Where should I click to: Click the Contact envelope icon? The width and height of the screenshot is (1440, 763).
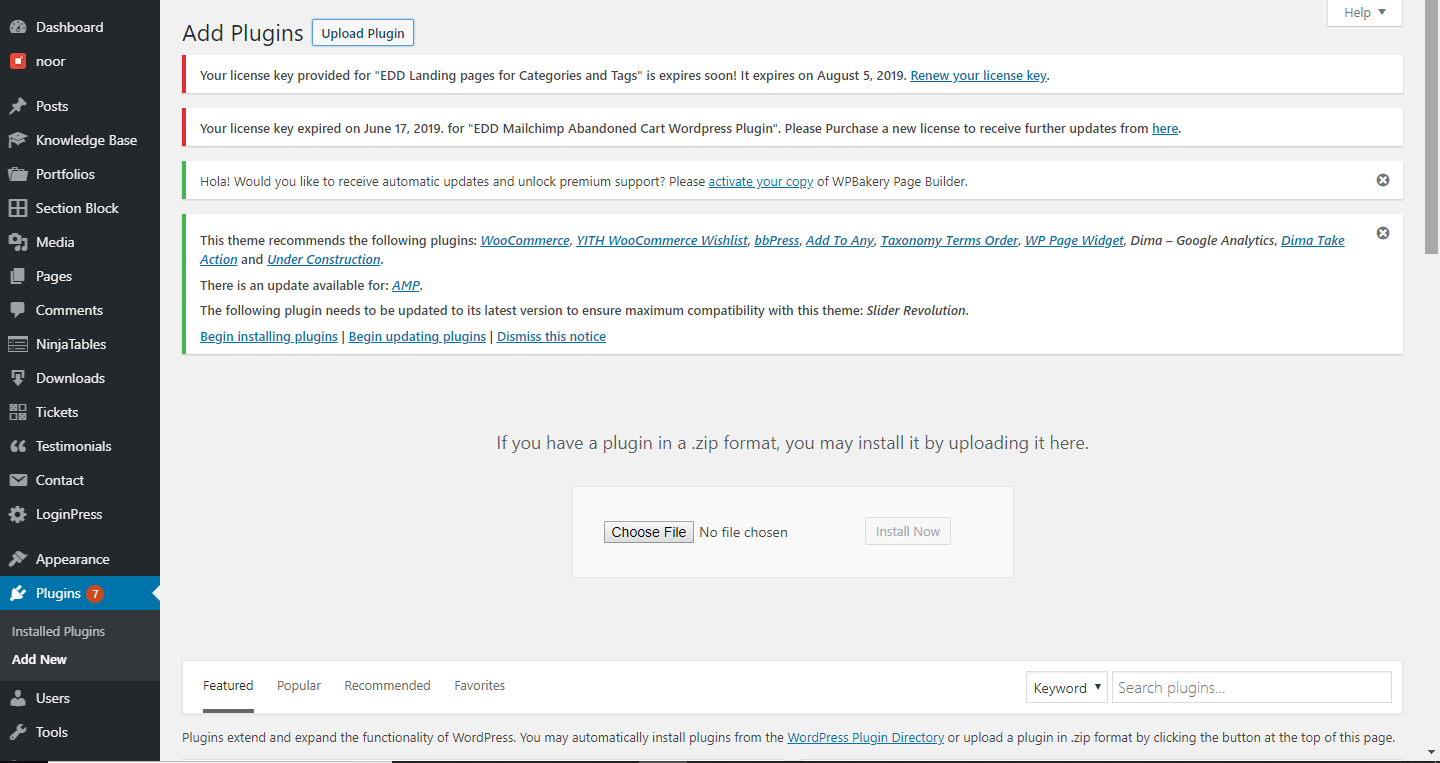(x=17, y=480)
